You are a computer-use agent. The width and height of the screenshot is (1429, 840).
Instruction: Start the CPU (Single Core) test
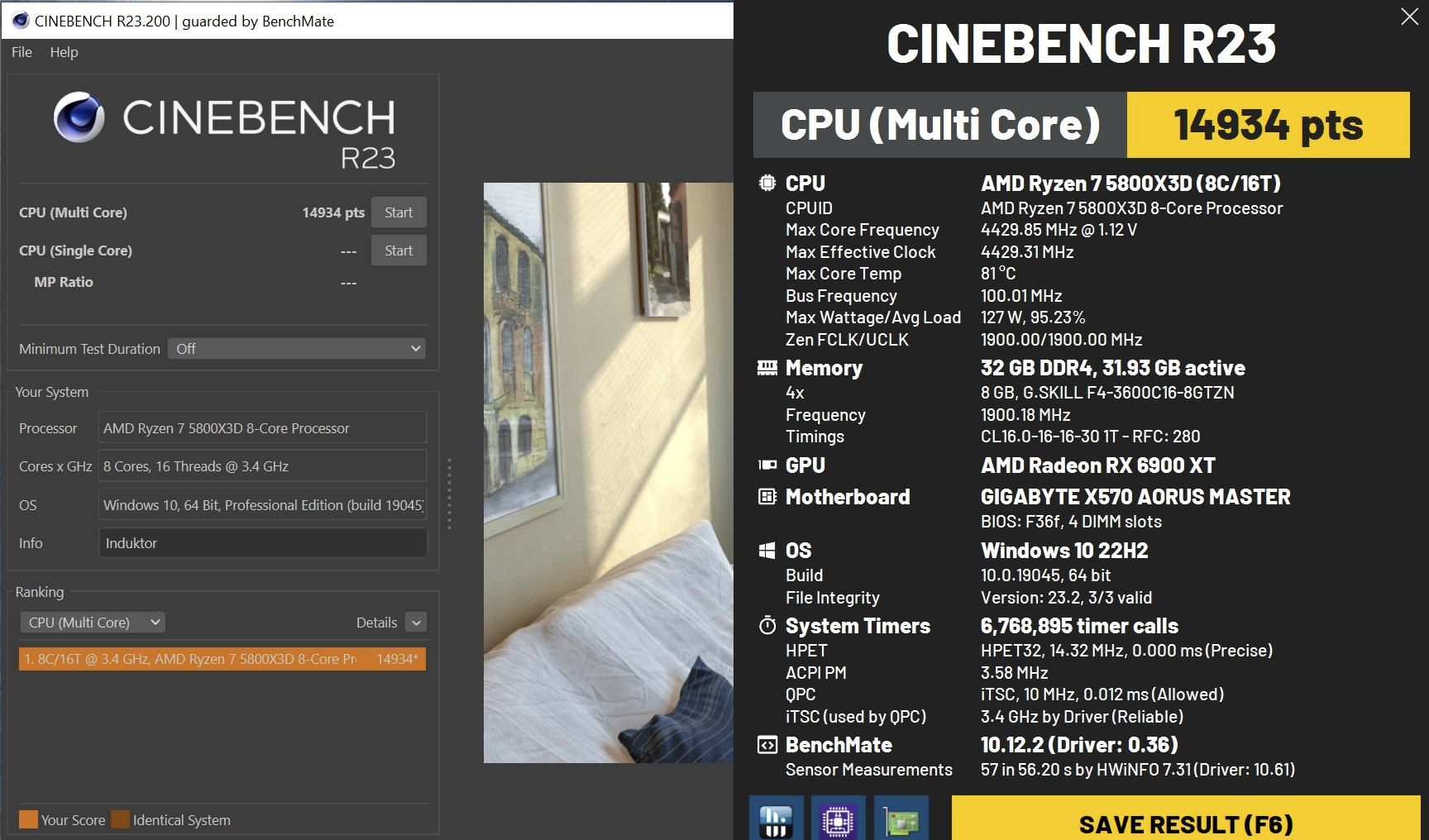(399, 251)
